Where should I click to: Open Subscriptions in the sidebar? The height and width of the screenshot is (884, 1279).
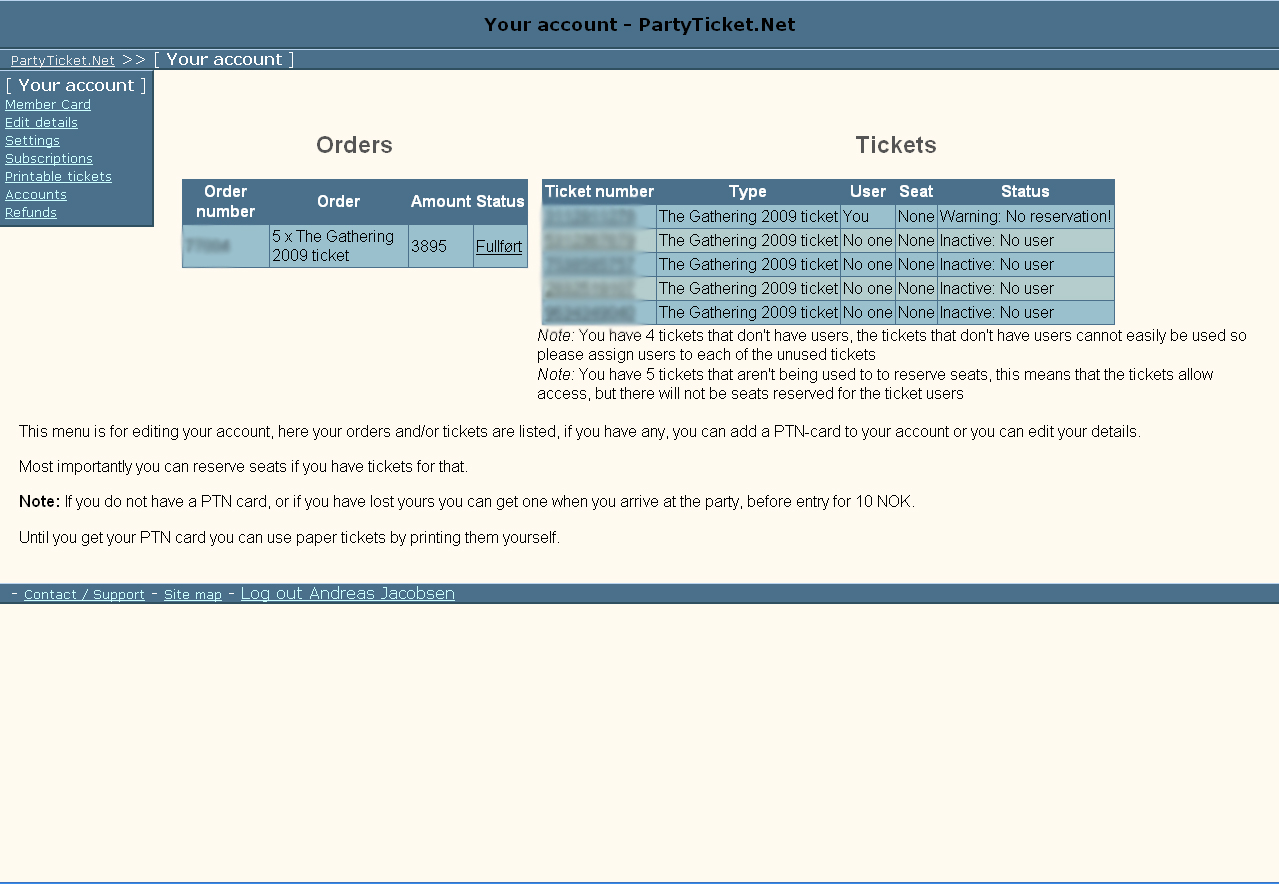pos(49,158)
